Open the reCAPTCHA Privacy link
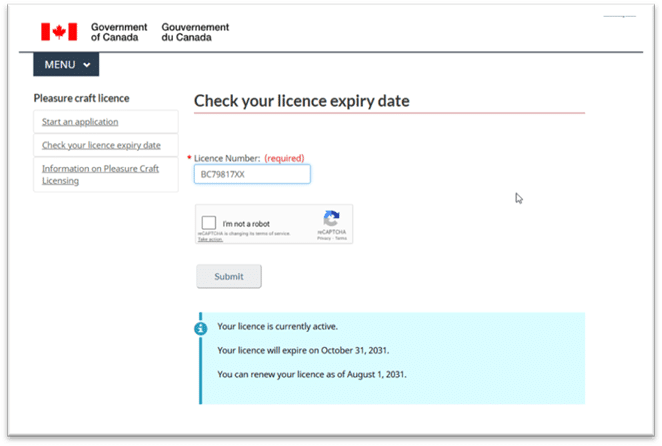The image size is (662, 446). pos(323,239)
